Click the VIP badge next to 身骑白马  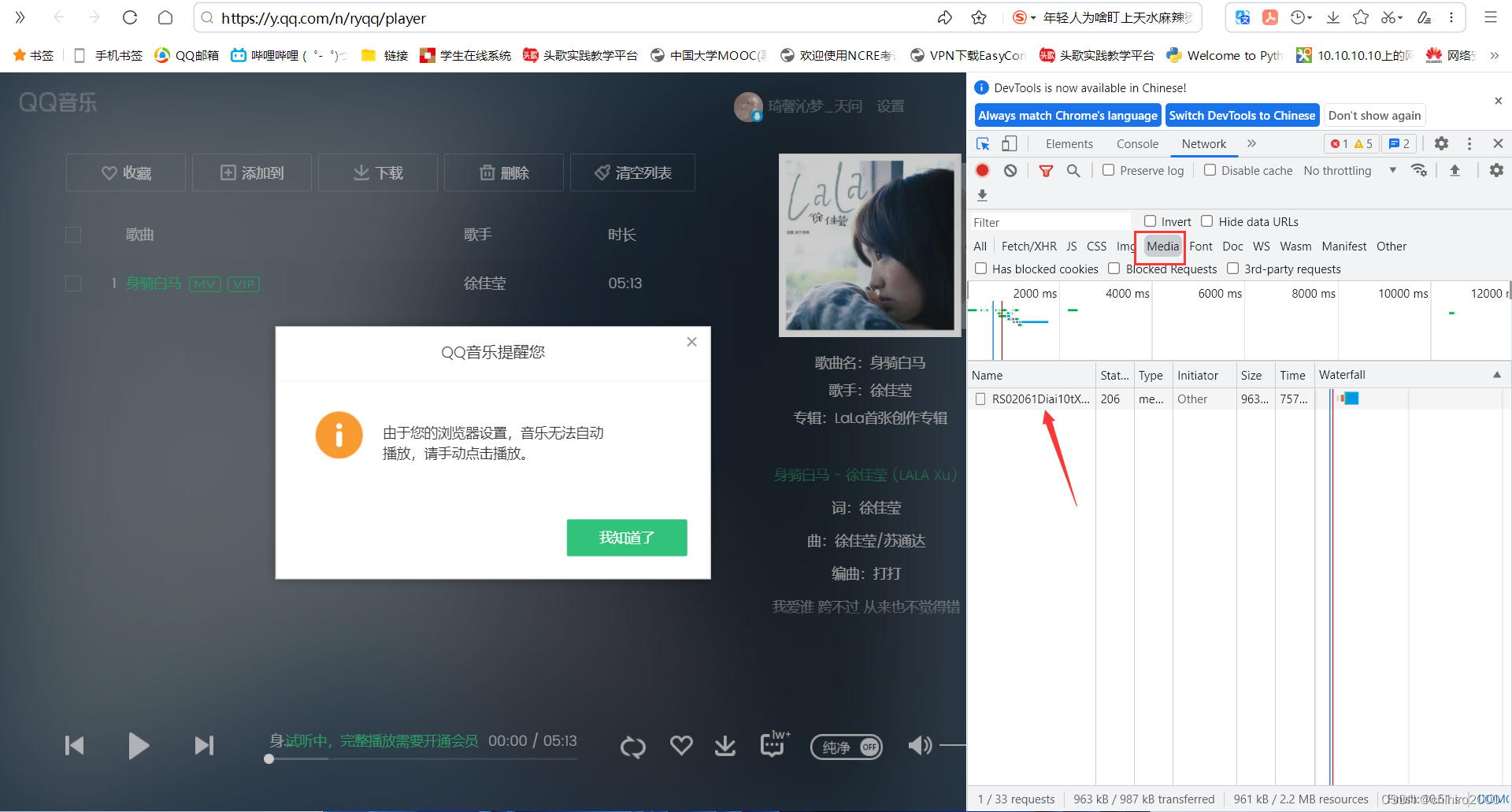coord(243,284)
